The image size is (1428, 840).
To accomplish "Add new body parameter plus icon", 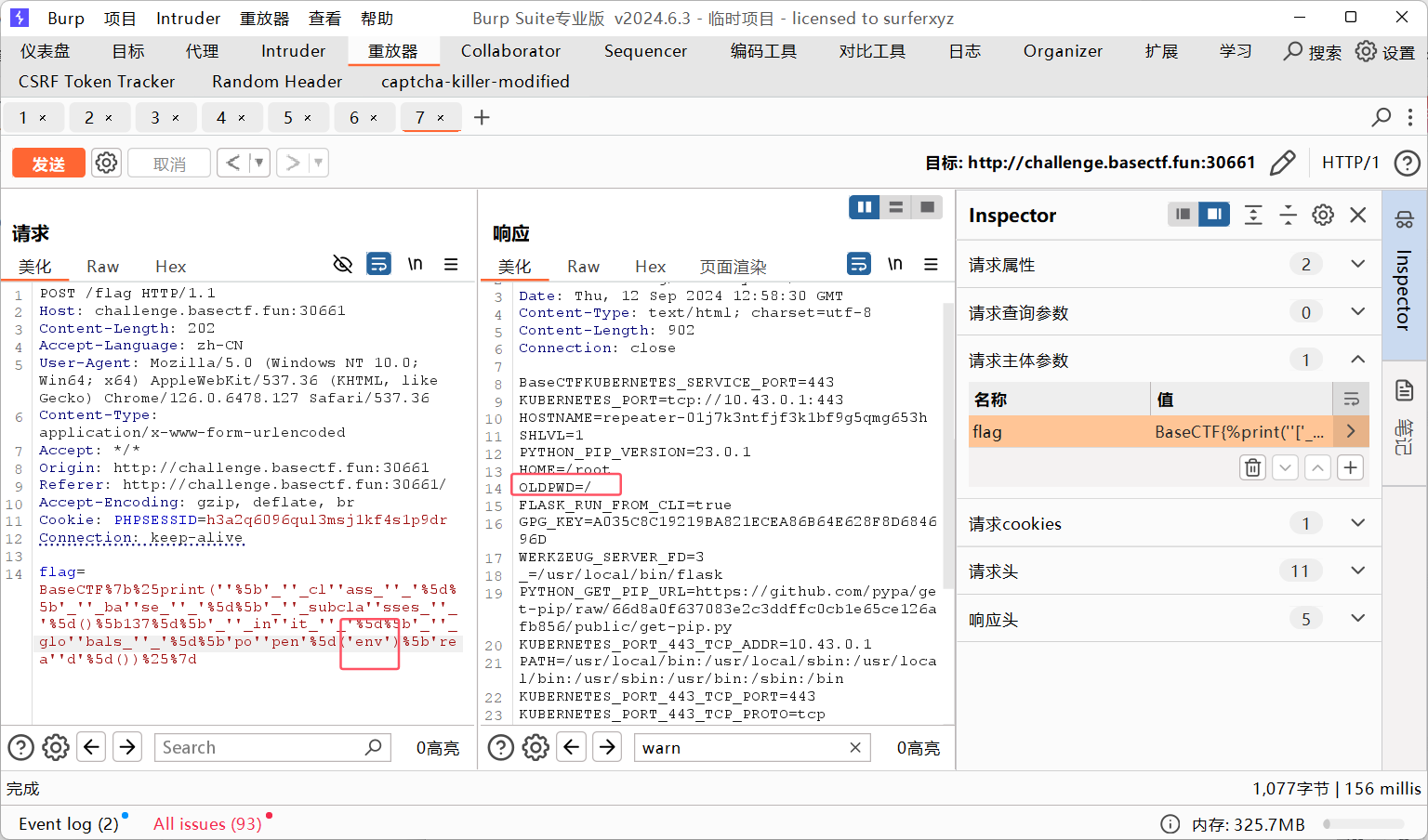I will click(1350, 467).
